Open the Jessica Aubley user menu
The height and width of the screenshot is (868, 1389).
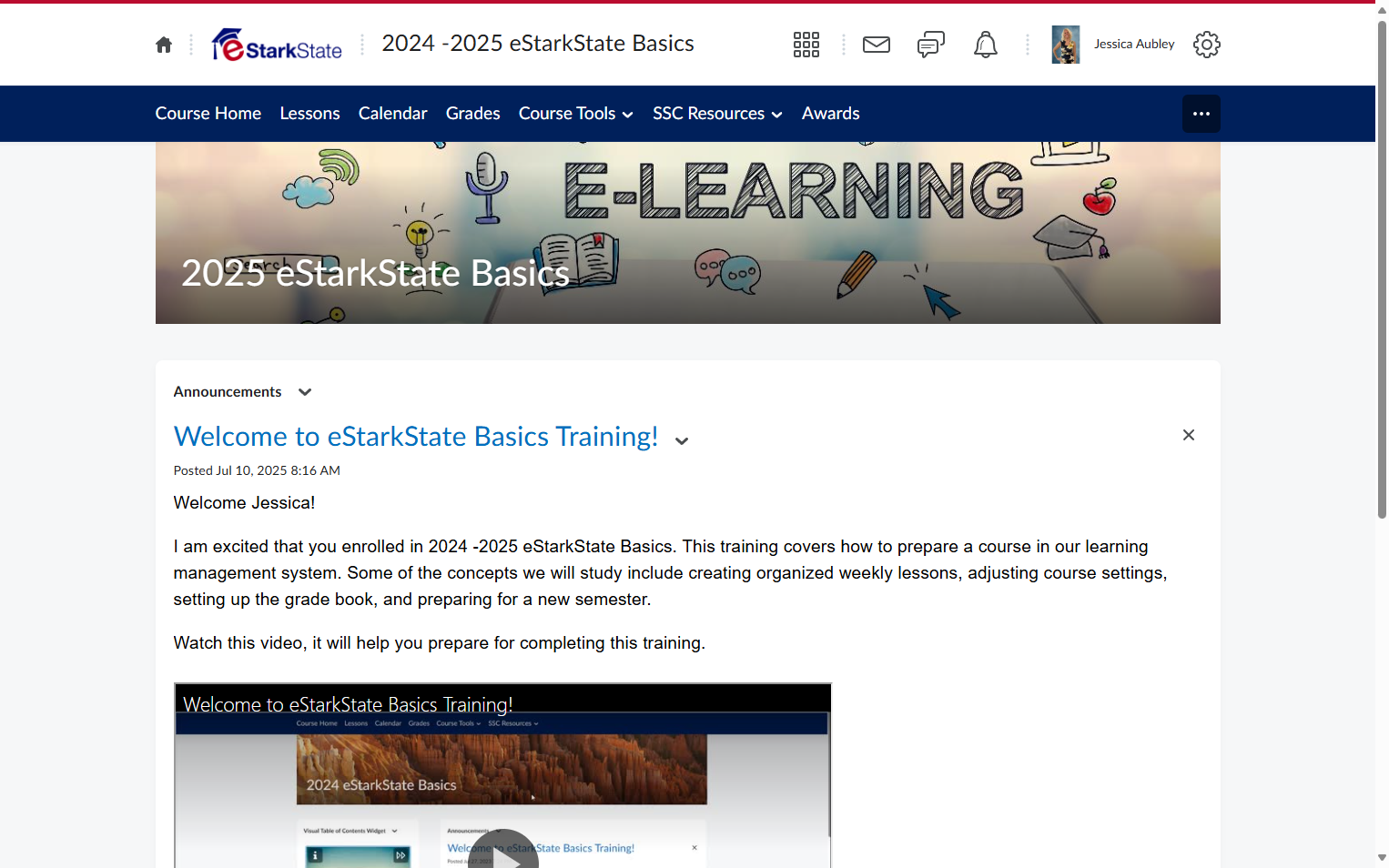click(1134, 45)
